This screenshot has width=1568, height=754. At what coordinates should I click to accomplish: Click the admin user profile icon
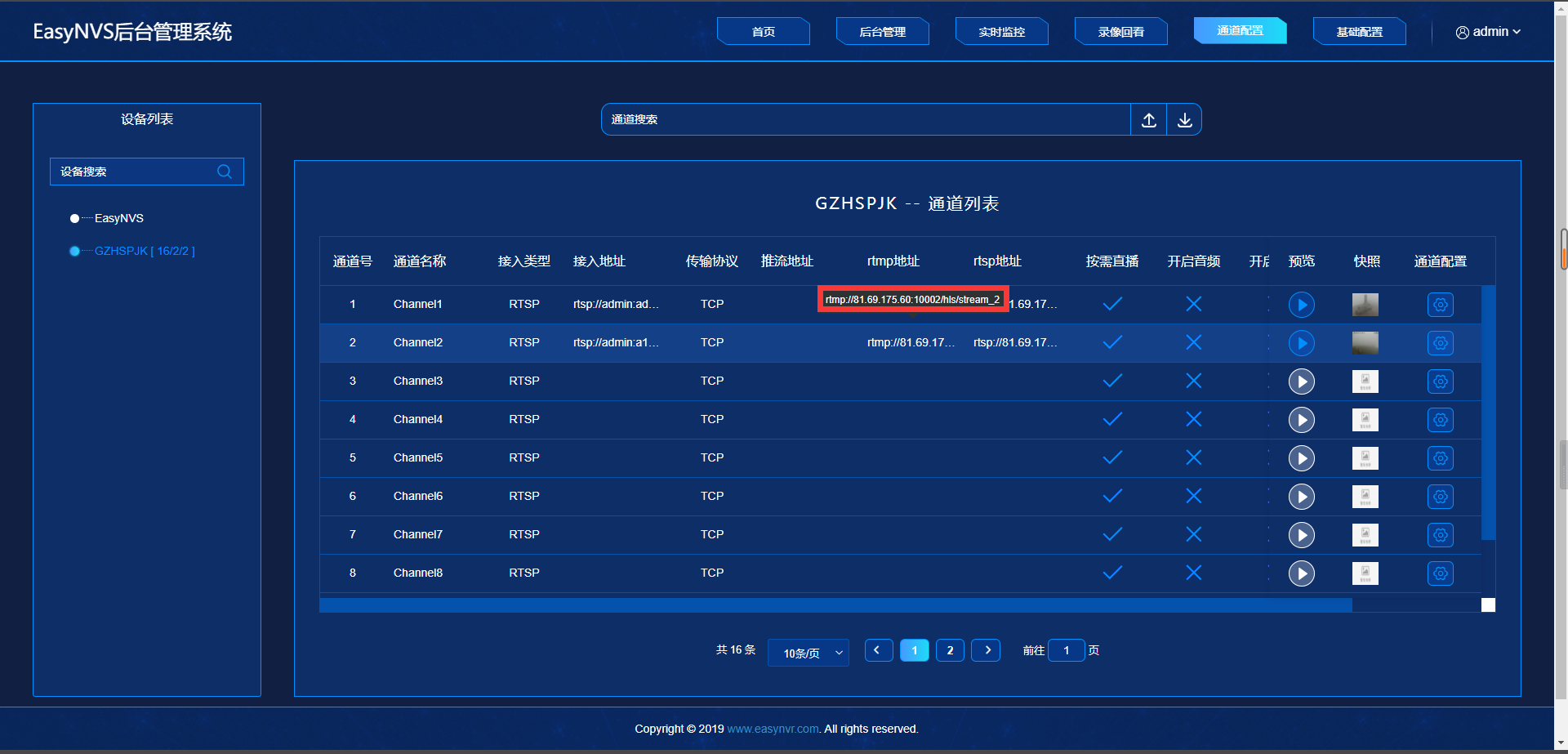point(1461,31)
